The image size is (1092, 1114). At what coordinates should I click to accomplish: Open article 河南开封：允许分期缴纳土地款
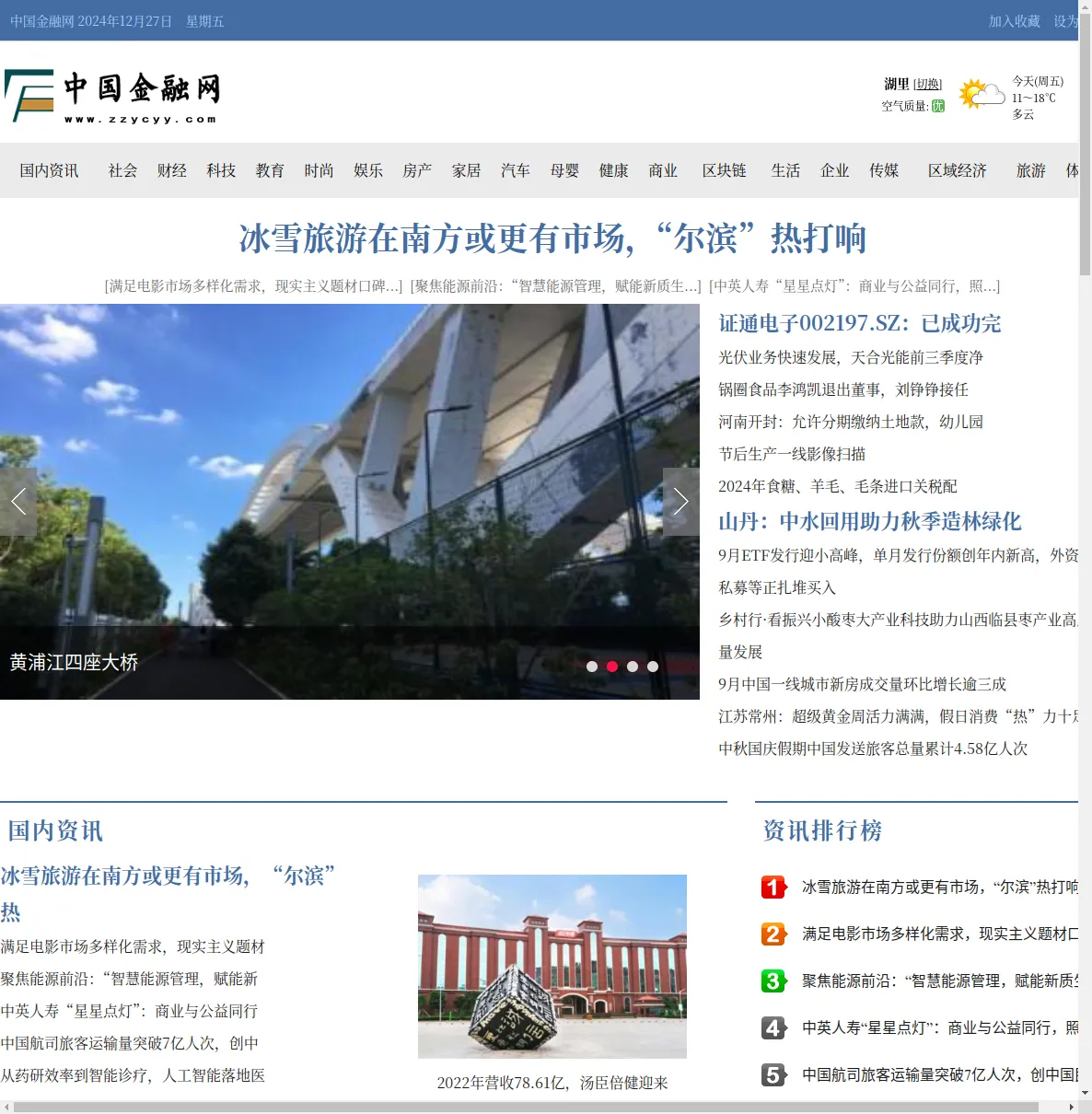851,422
